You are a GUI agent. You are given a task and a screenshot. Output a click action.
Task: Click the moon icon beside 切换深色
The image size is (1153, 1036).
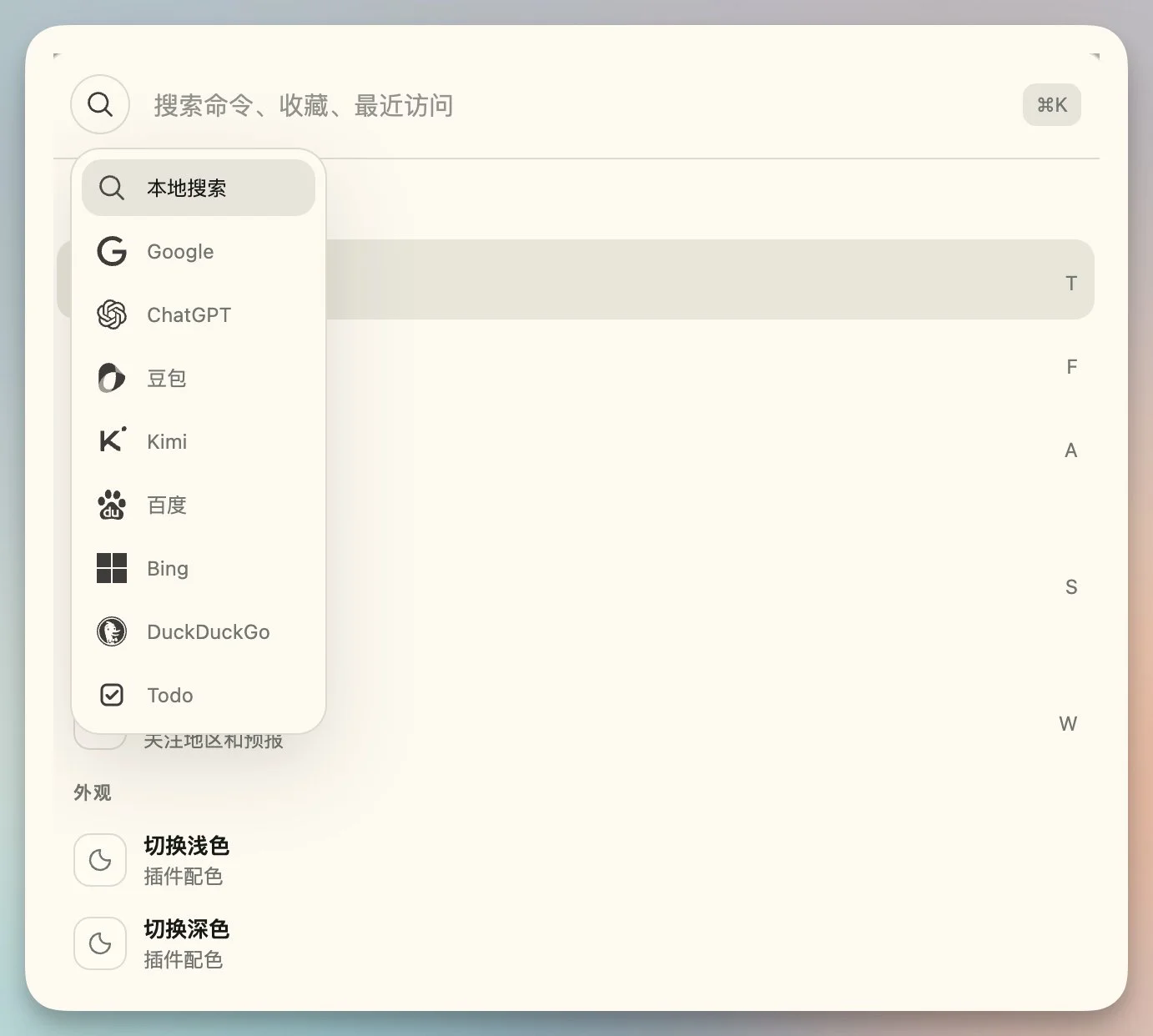click(x=100, y=943)
